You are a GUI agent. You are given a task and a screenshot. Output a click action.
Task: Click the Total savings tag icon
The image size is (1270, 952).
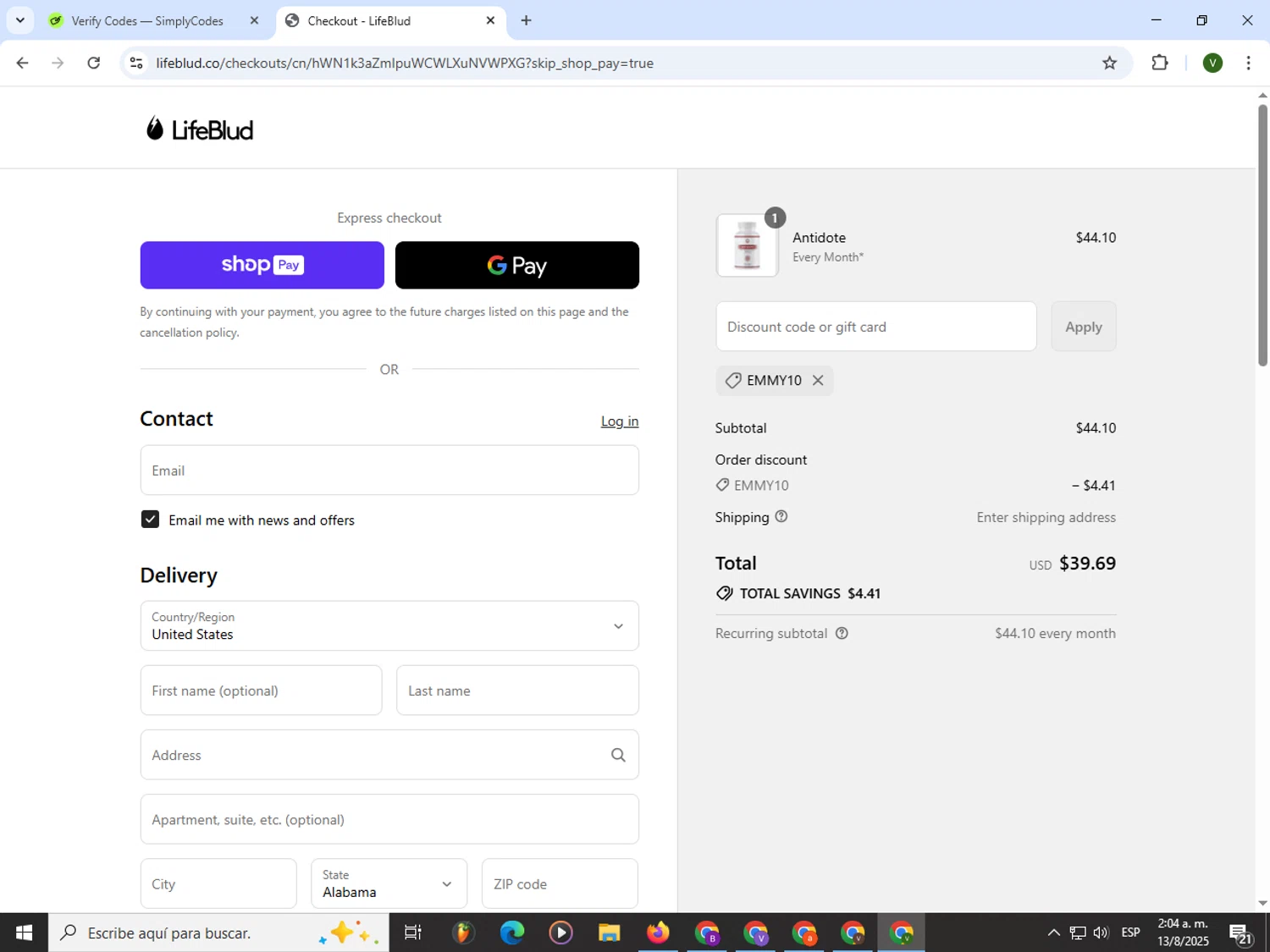tap(725, 593)
